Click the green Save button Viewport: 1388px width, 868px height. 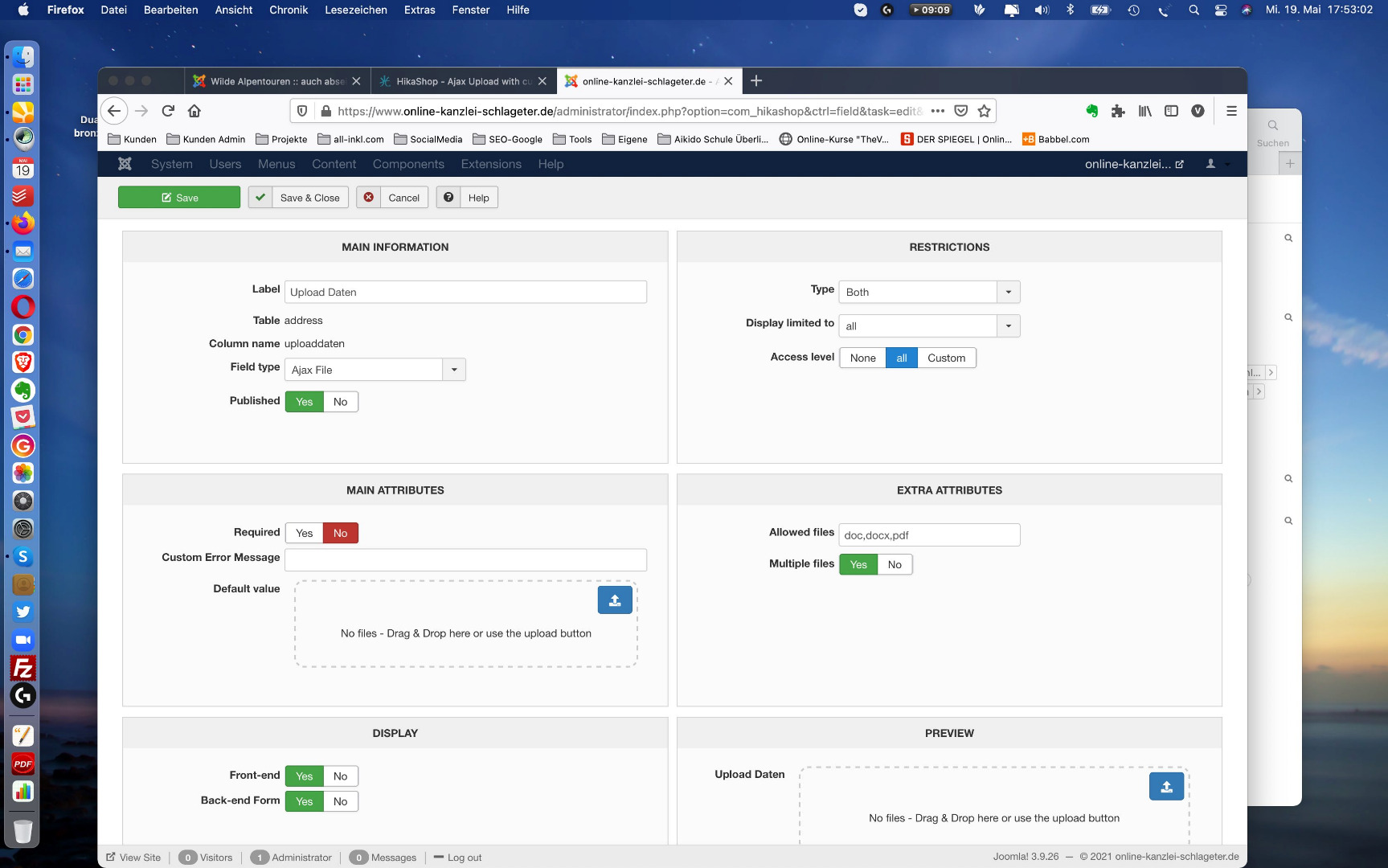179,198
